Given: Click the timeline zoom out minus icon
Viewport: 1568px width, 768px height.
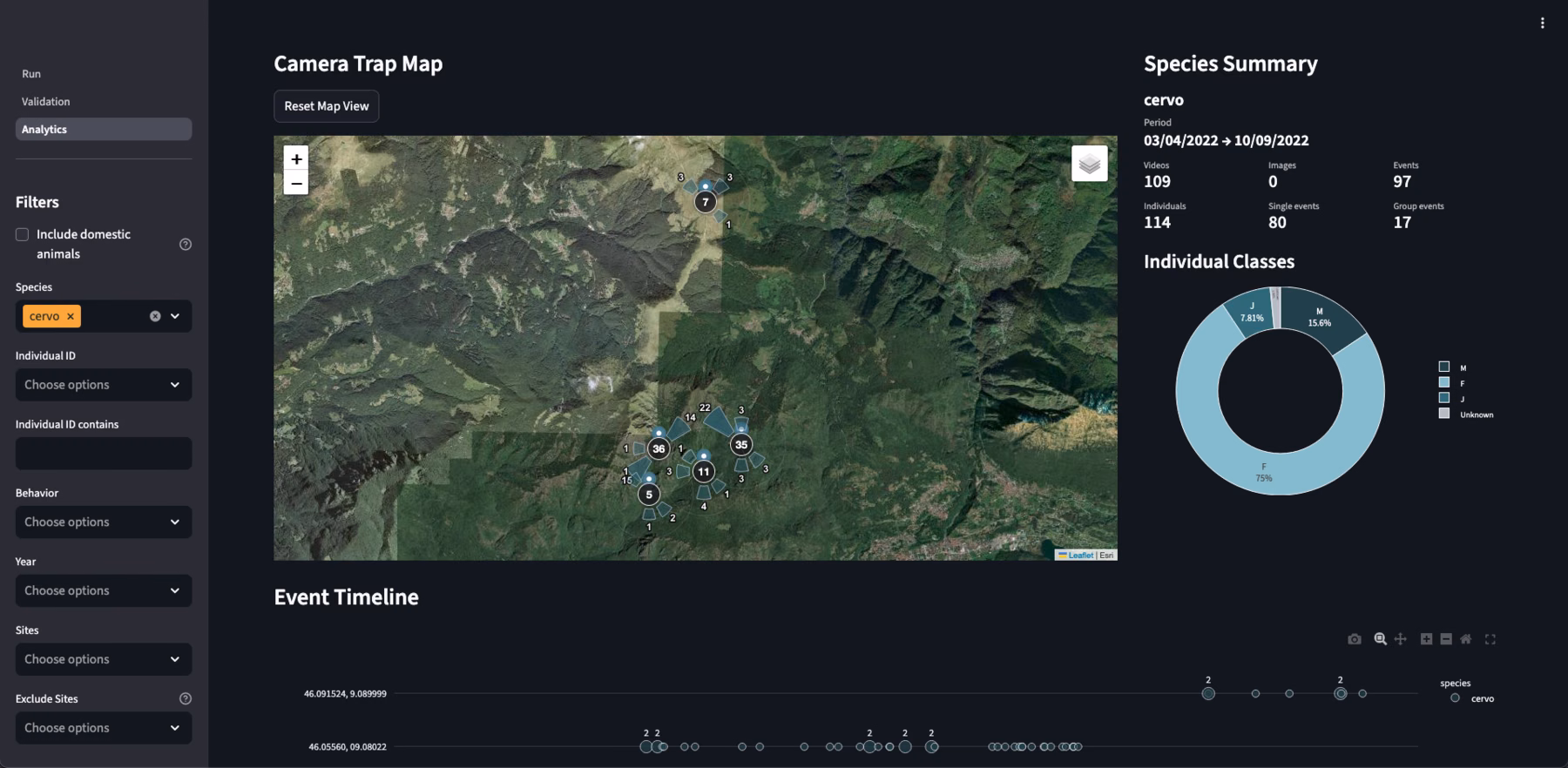Looking at the screenshot, I should pos(1446,639).
